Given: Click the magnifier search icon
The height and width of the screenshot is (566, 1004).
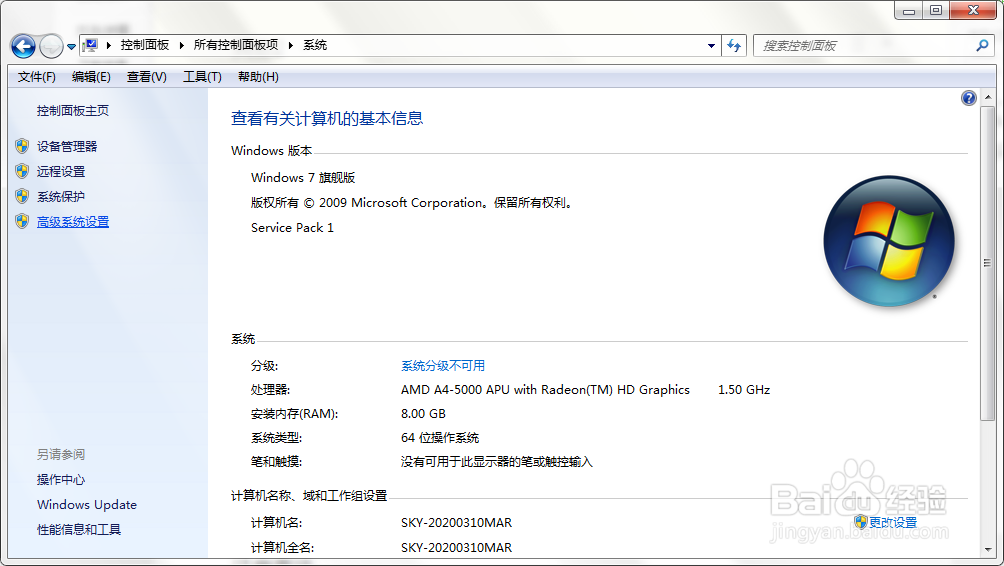Looking at the screenshot, I should tap(982, 45).
